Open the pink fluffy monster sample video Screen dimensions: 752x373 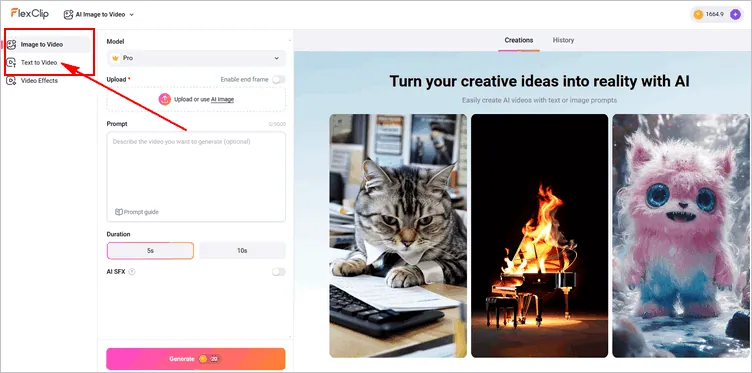(681, 235)
